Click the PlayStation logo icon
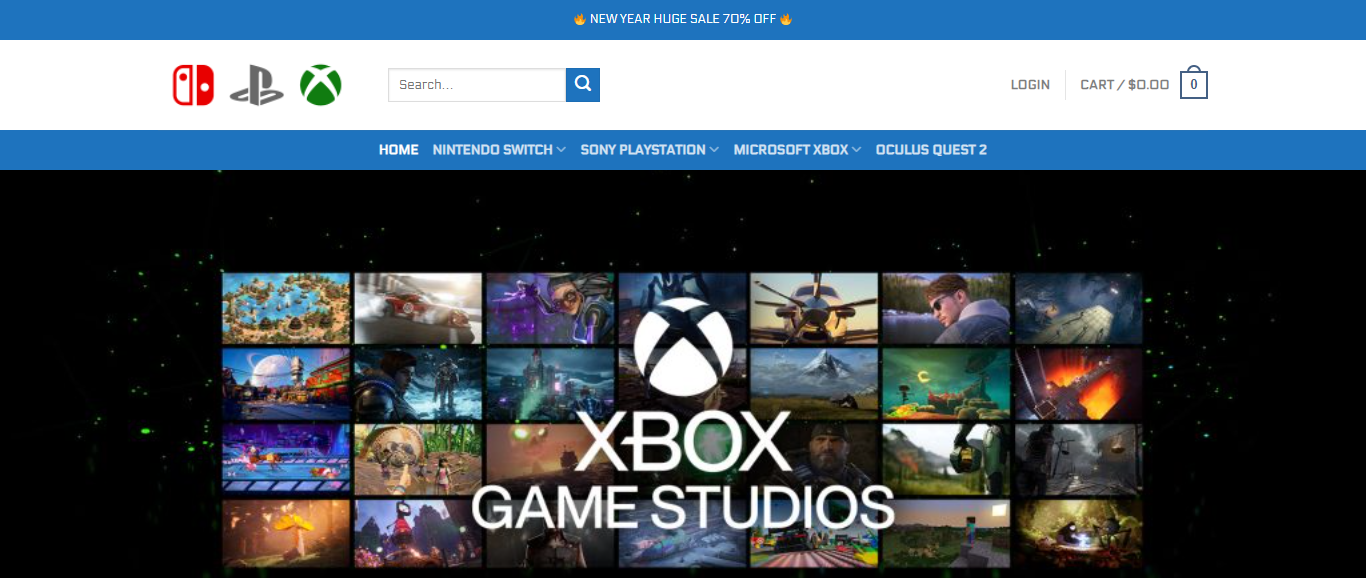This screenshot has width=1366, height=578. pos(257,86)
